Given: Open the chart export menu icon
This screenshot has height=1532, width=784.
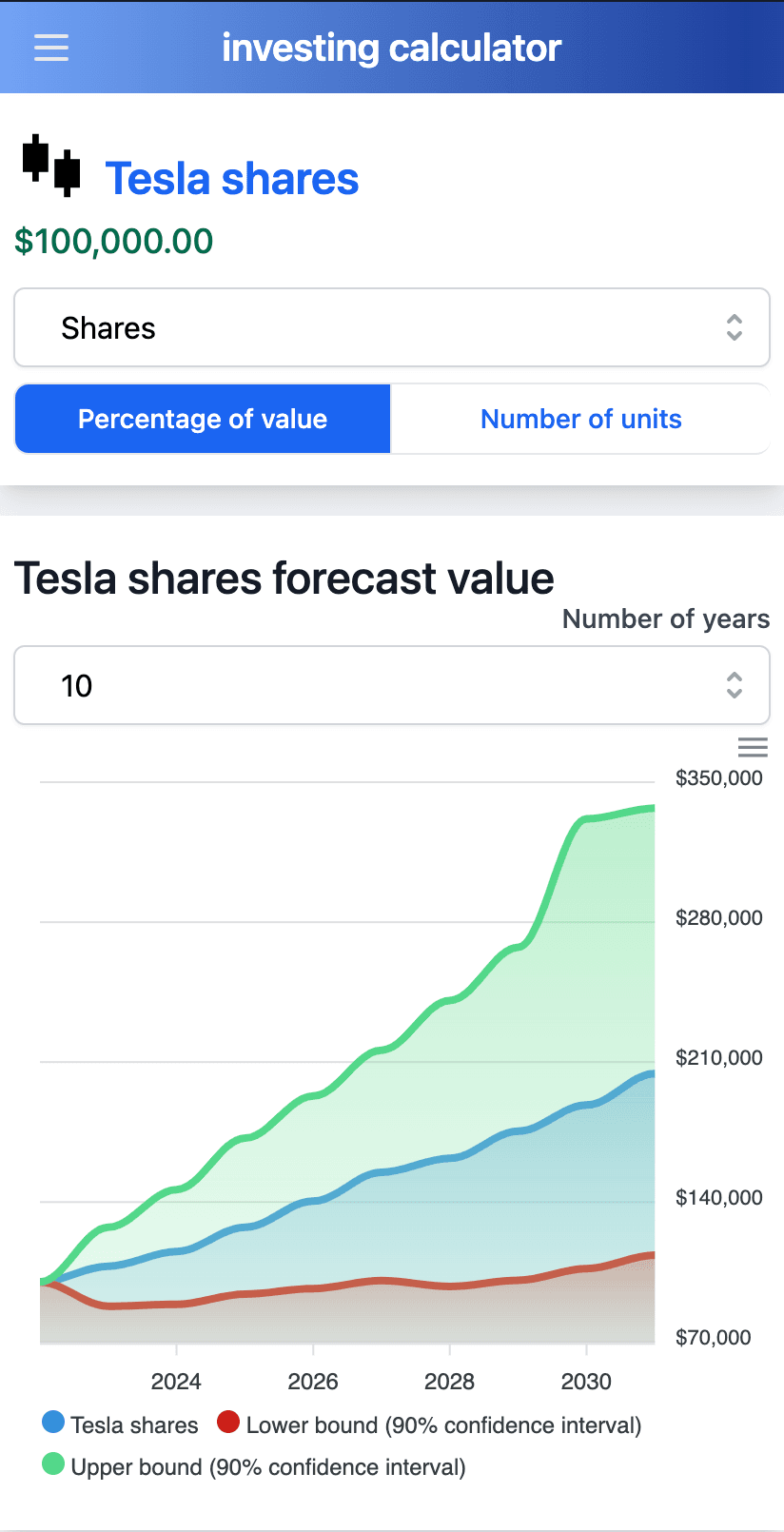Looking at the screenshot, I should [752, 748].
